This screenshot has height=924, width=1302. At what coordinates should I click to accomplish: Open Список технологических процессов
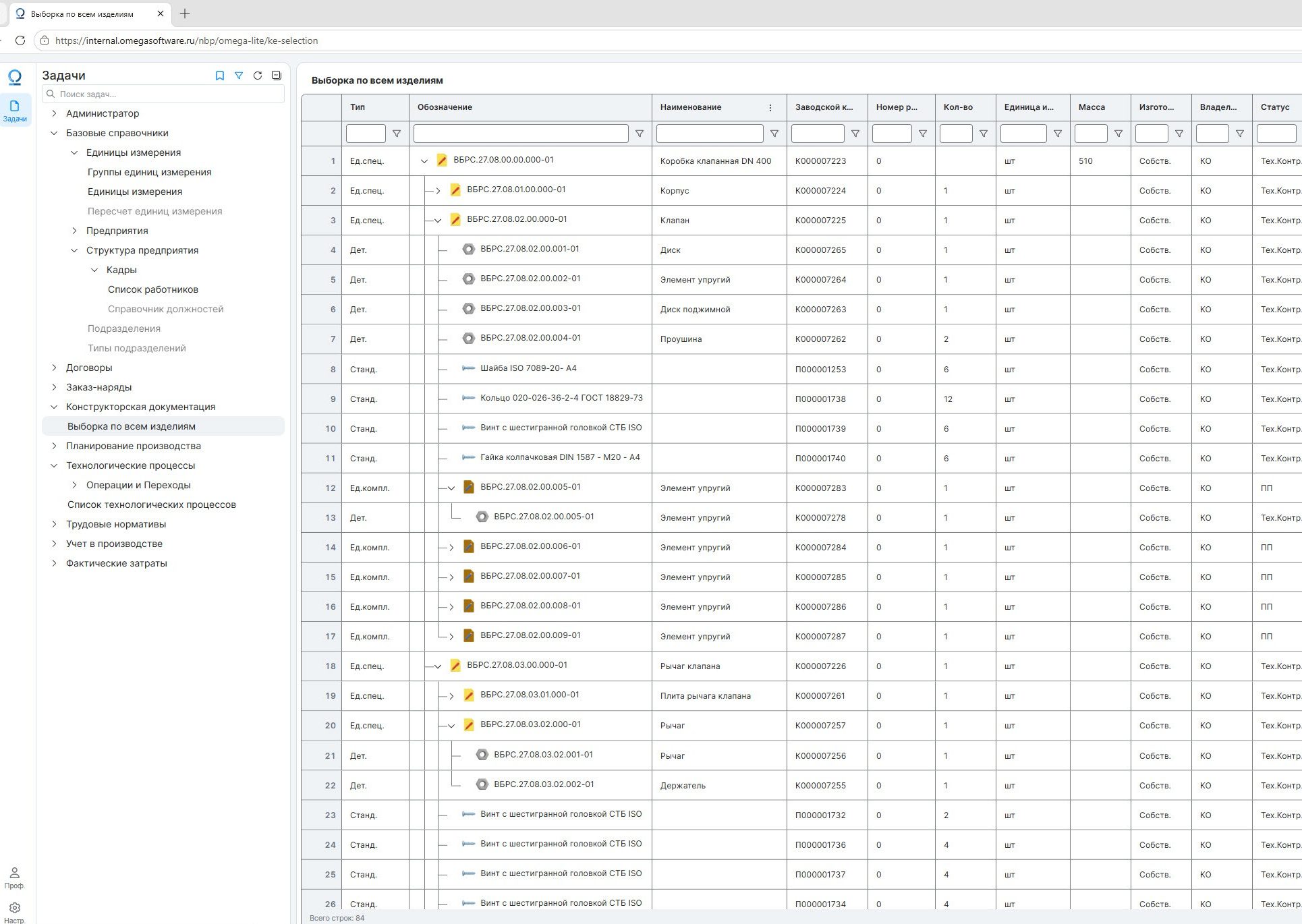click(152, 504)
